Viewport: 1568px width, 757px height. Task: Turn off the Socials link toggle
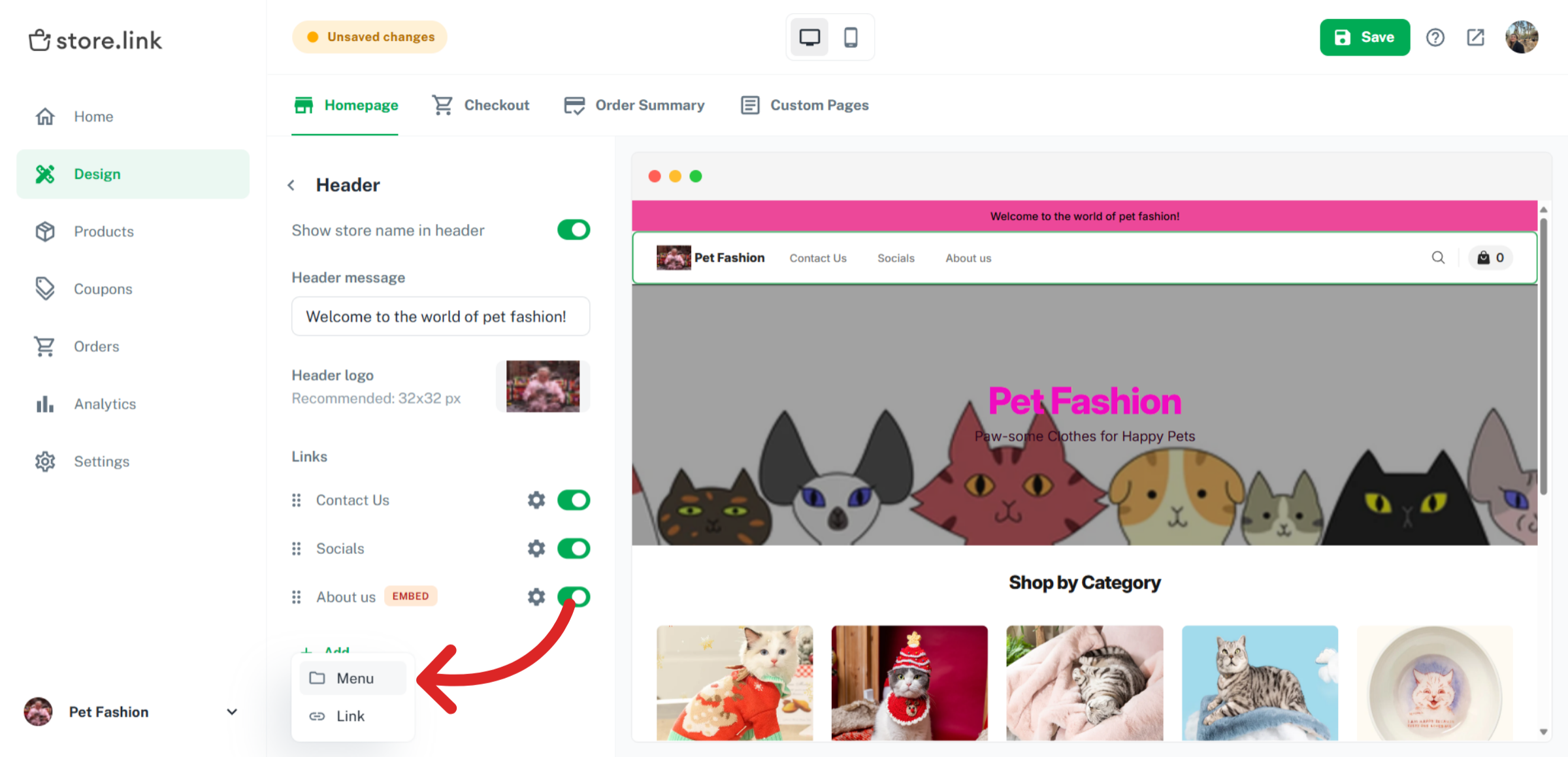[x=574, y=548]
